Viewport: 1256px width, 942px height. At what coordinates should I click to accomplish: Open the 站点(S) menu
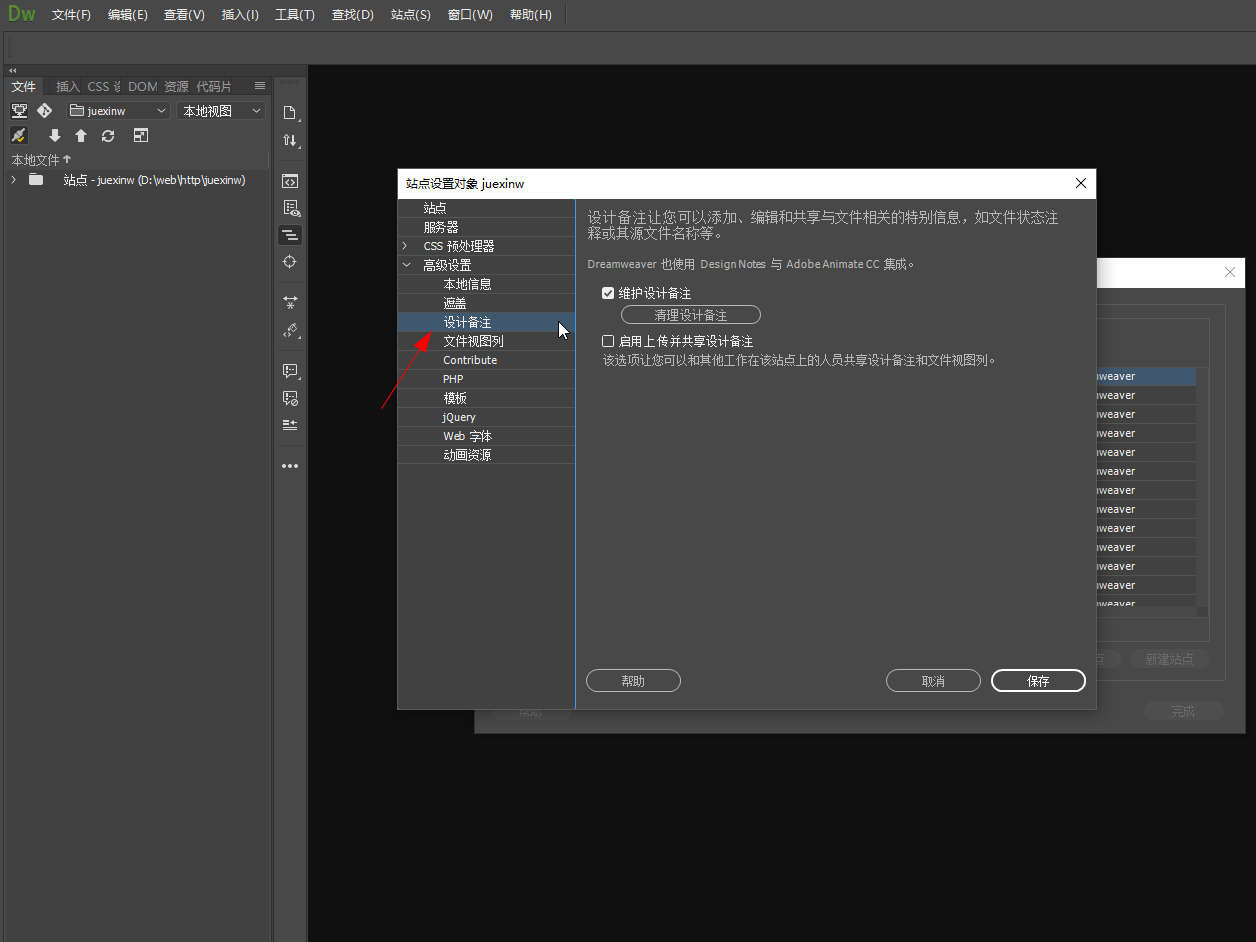pyautogui.click(x=410, y=15)
